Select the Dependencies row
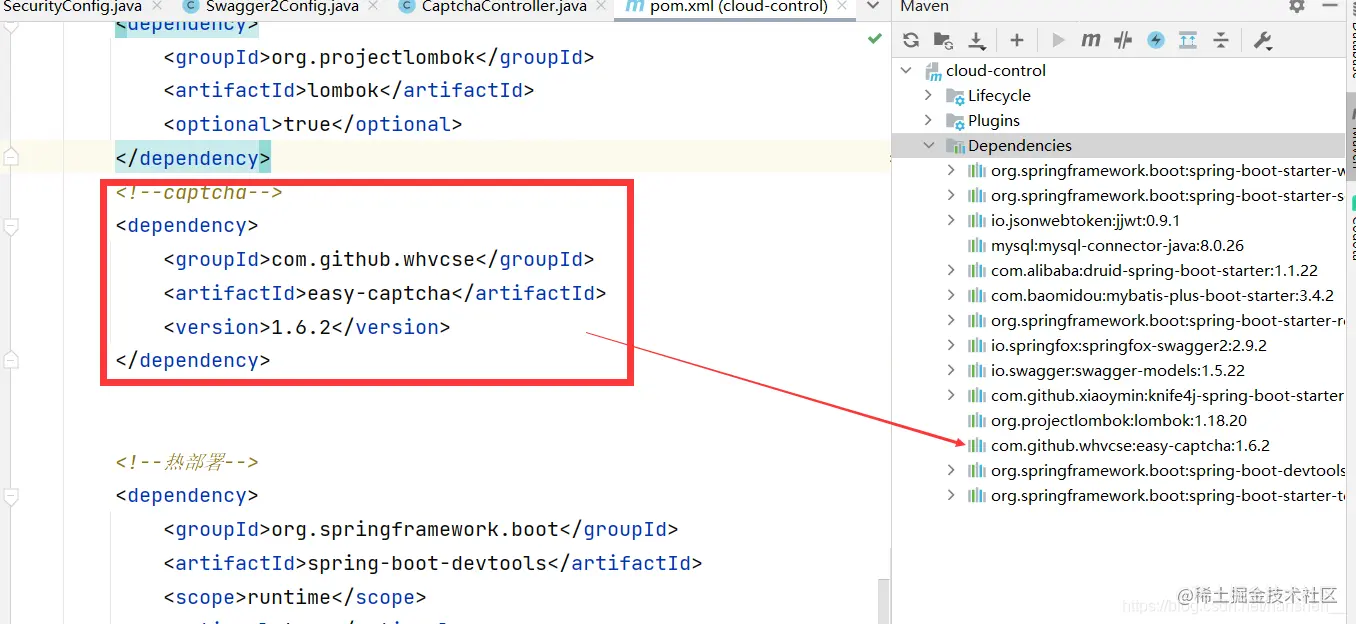 [1118, 146]
